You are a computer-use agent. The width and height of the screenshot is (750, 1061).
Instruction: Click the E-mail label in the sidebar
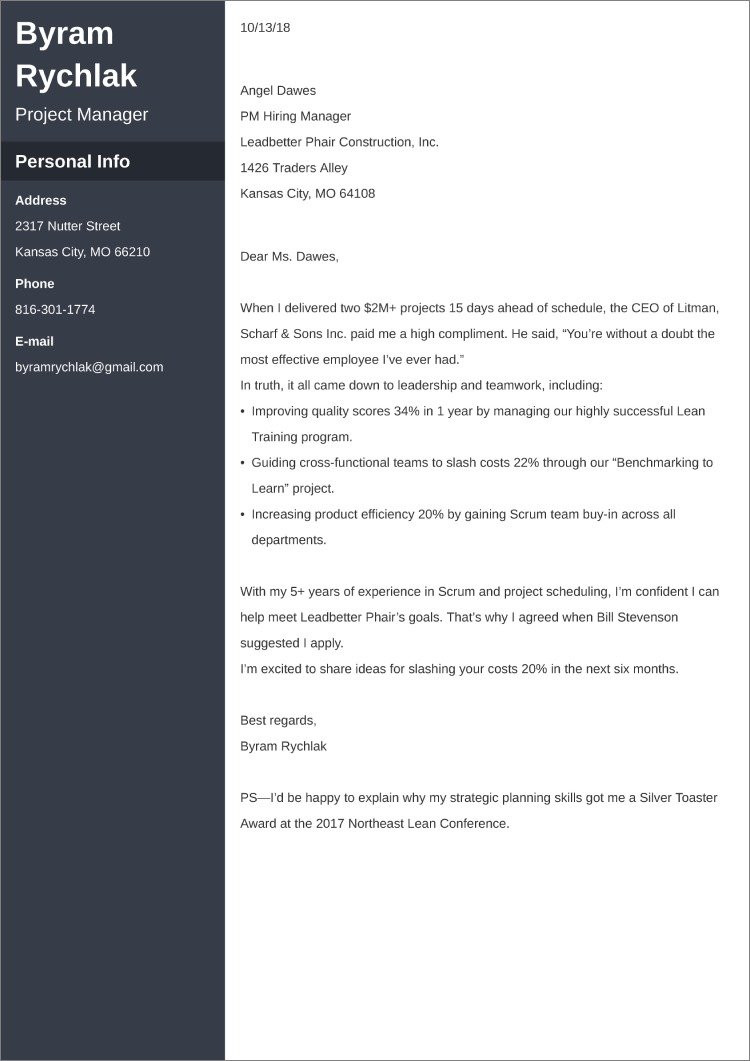(34, 341)
